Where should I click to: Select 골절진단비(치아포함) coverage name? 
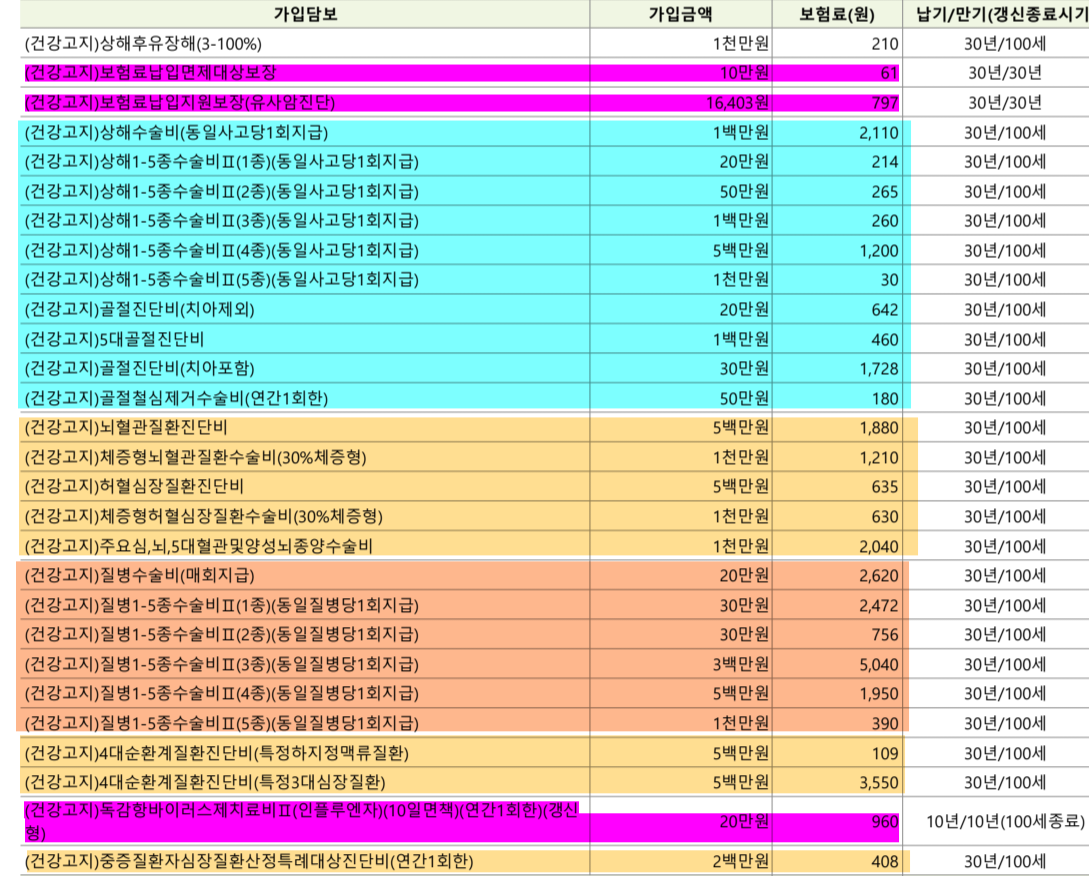(x=140, y=368)
